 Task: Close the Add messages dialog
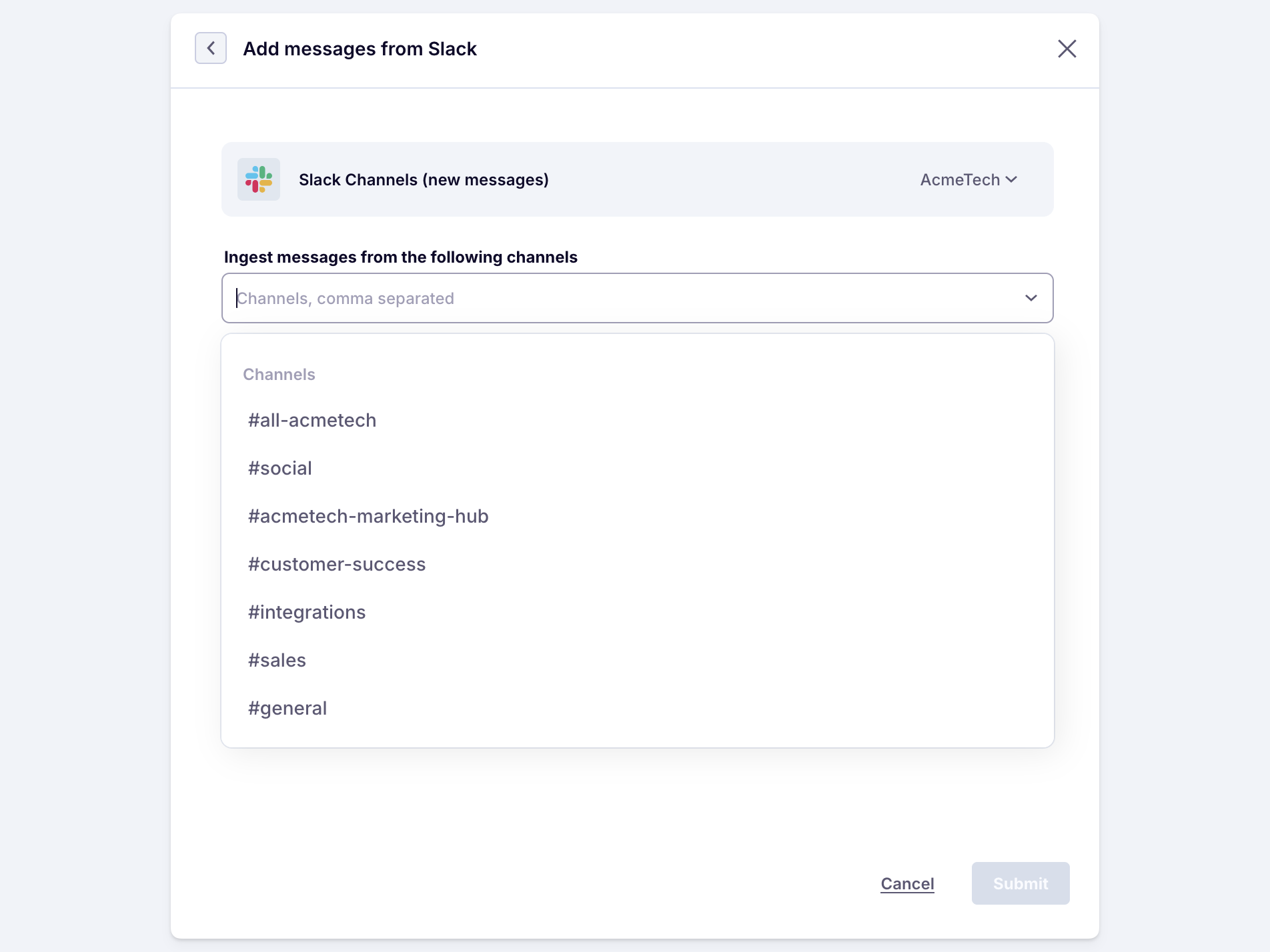click(1067, 49)
